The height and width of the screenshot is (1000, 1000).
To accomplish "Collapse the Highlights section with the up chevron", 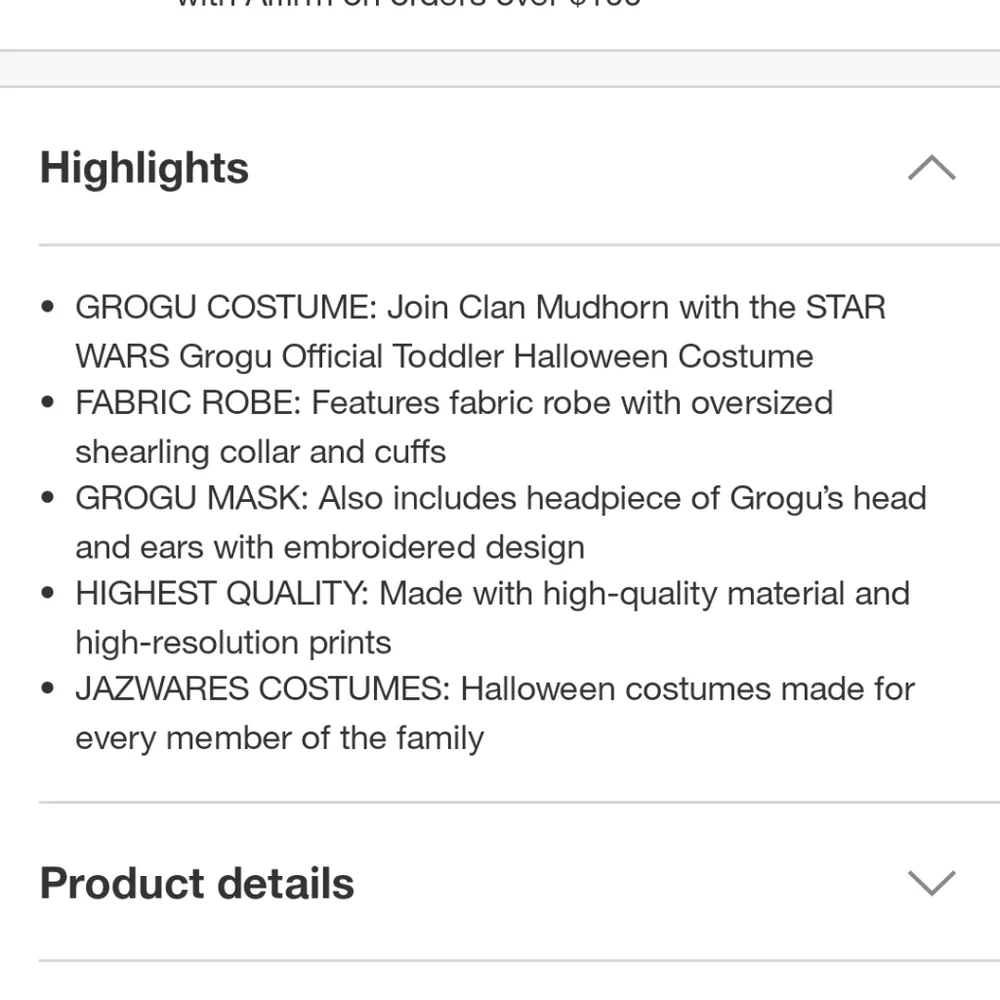I will point(931,168).
